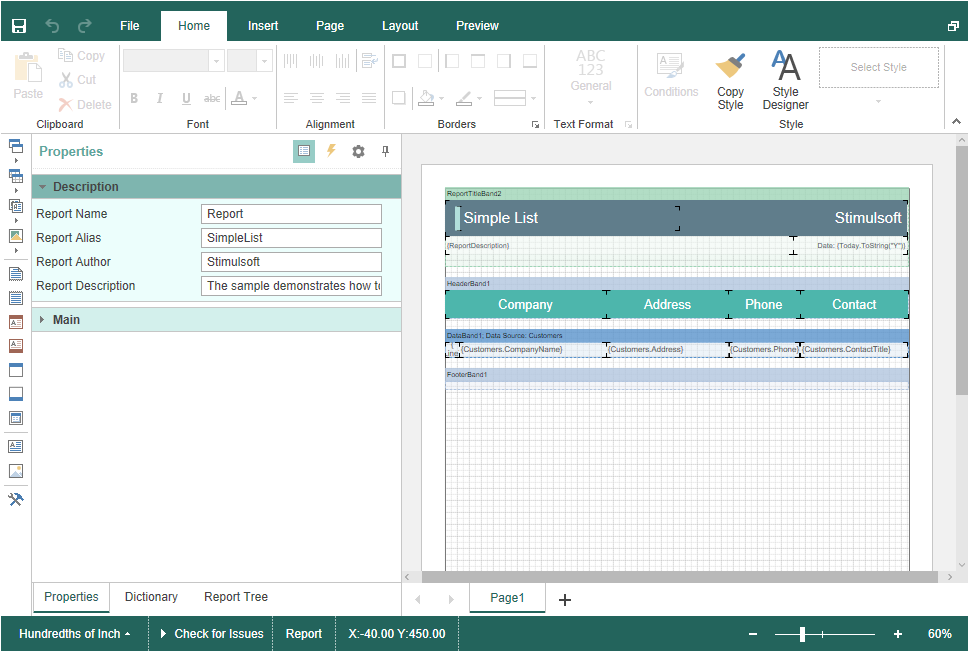This screenshot has height=652, width=969.
Task: Click the Report button in status bar
Action: pyautogui.click(x=304, y=634)
